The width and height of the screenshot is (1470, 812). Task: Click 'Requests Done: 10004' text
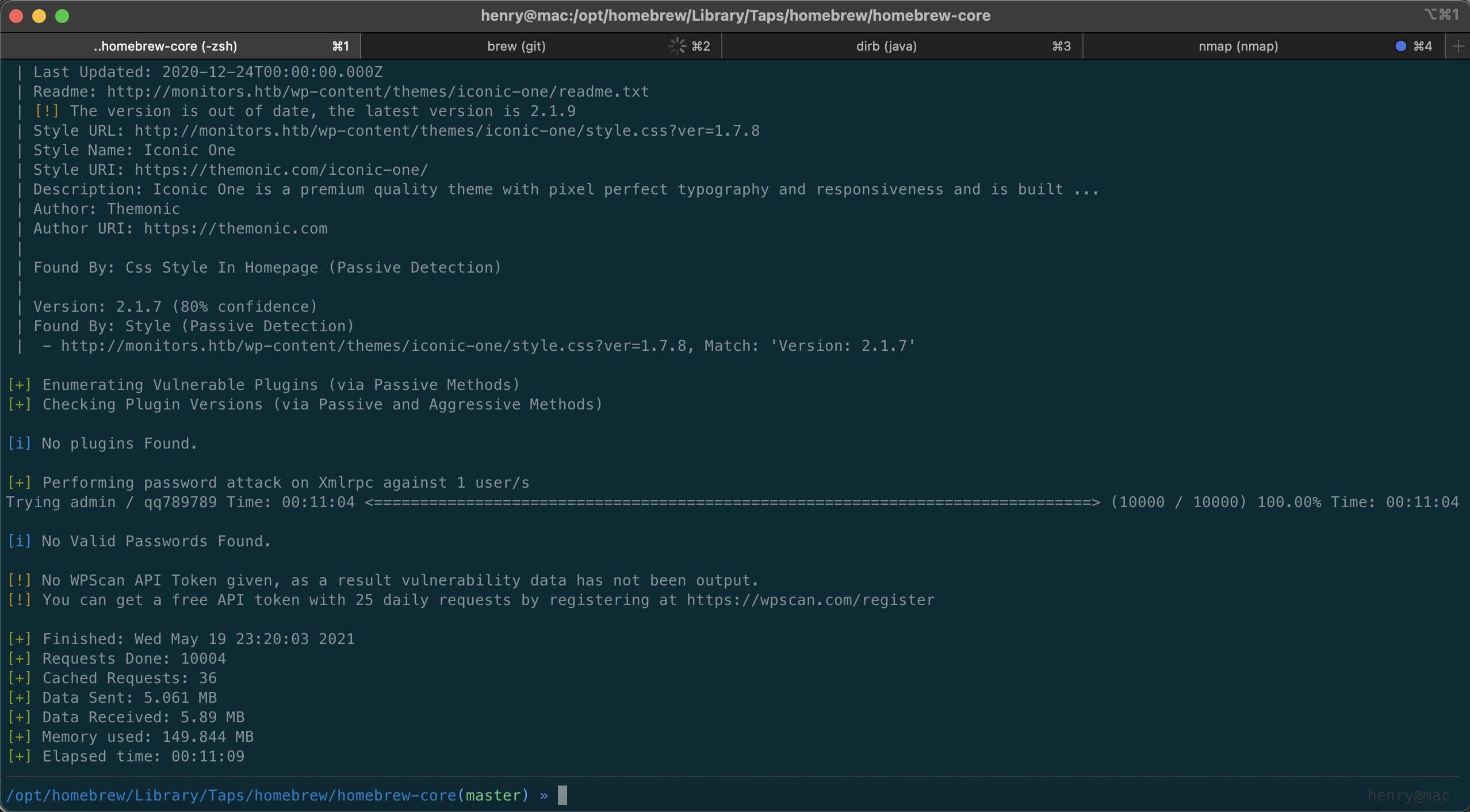point(135,658)
